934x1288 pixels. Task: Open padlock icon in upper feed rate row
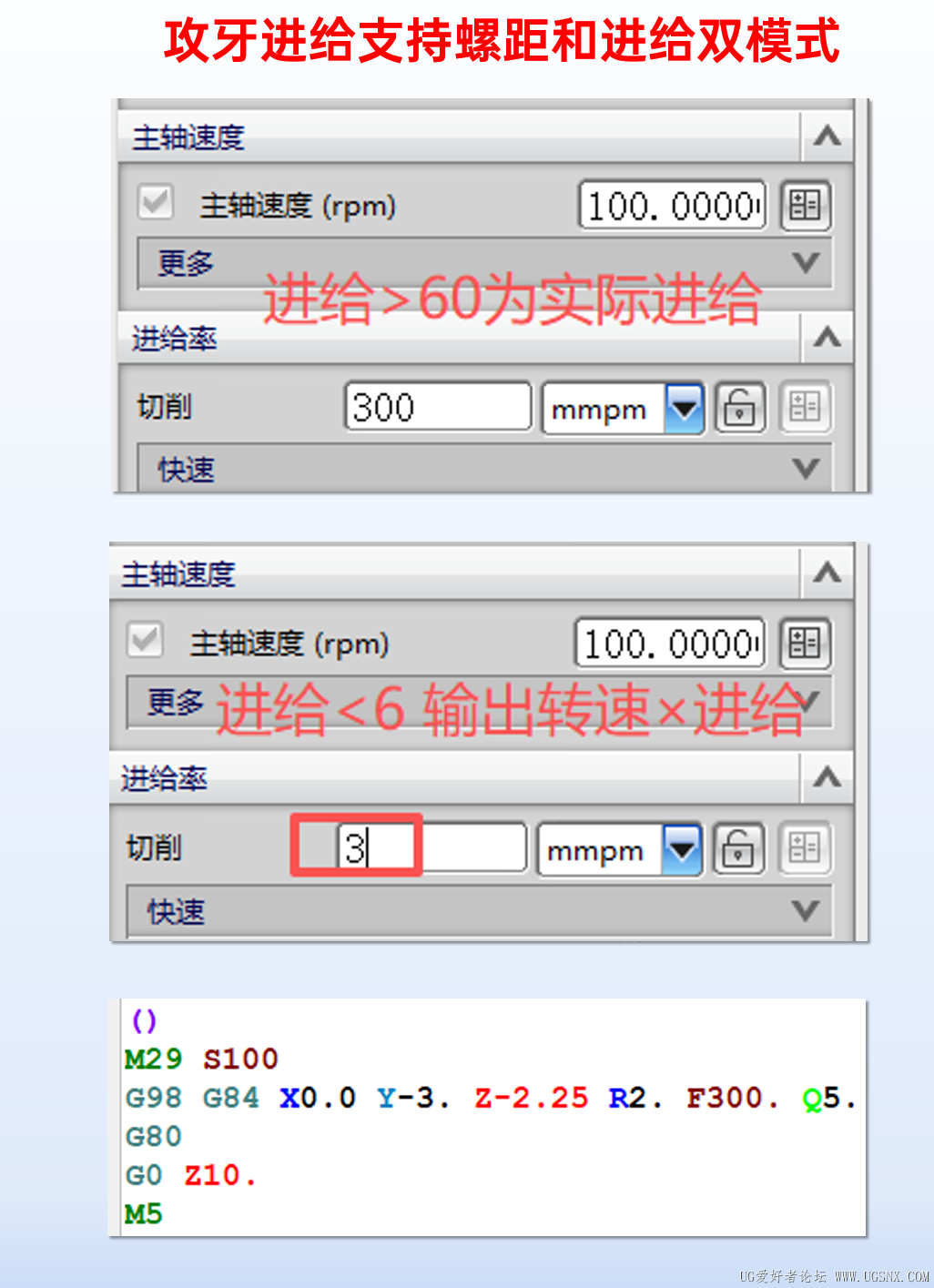point(739,409)
